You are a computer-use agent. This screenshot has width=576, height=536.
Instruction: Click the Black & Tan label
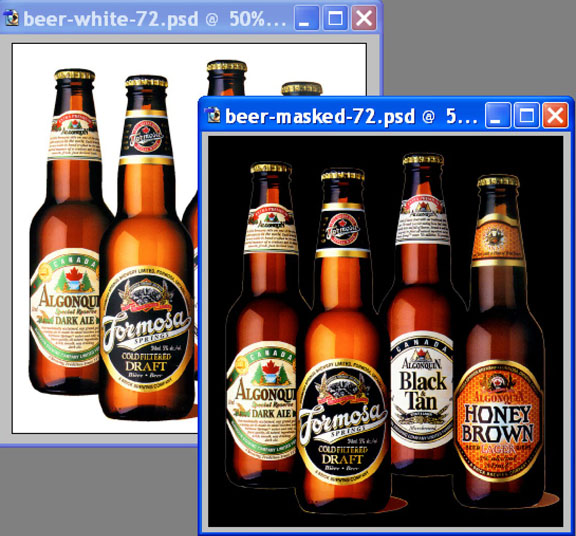tap(422, 390)
